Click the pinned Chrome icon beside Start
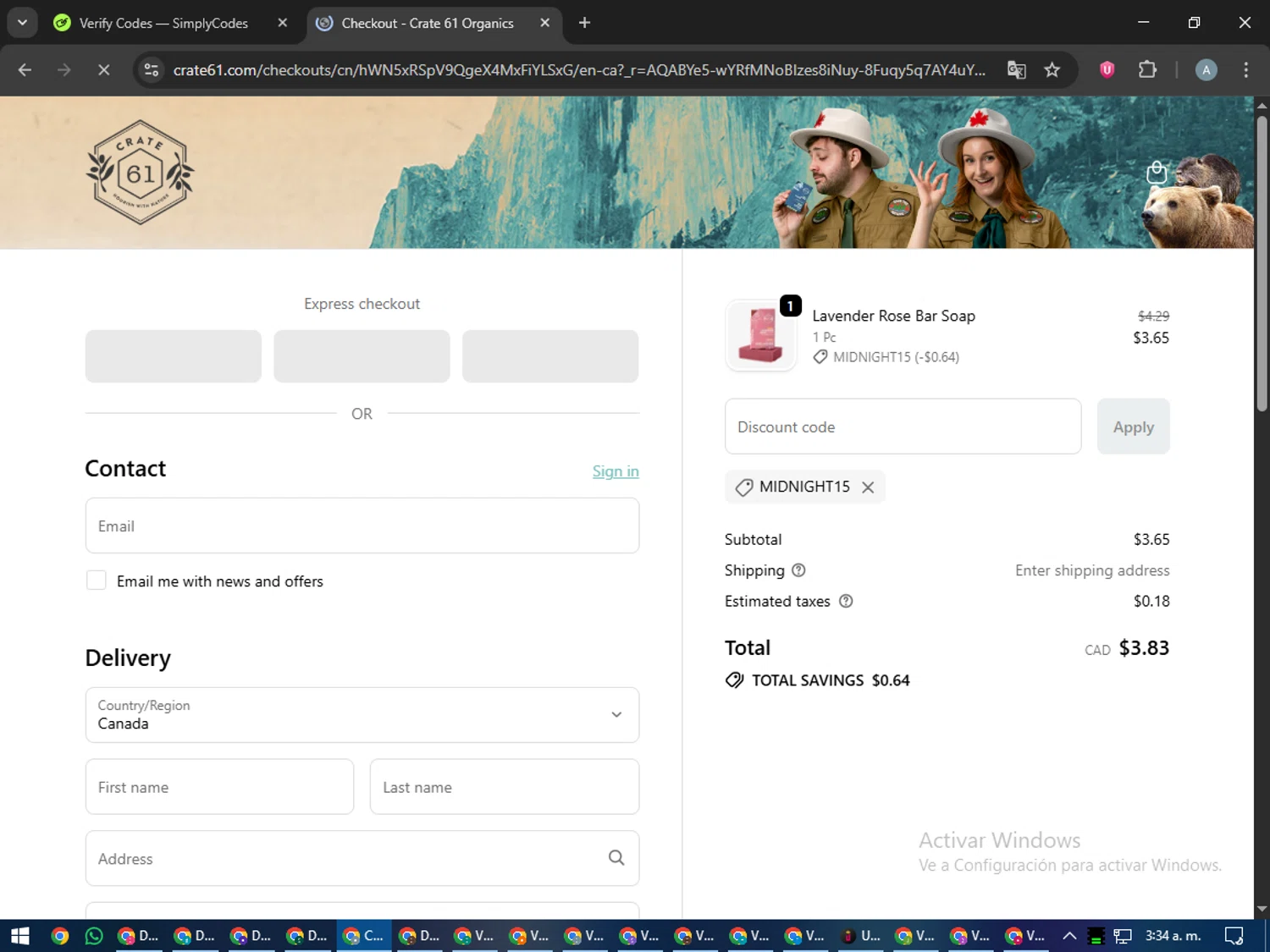The height and width of the screenshot is (952, 1270). tap(59, 936)
